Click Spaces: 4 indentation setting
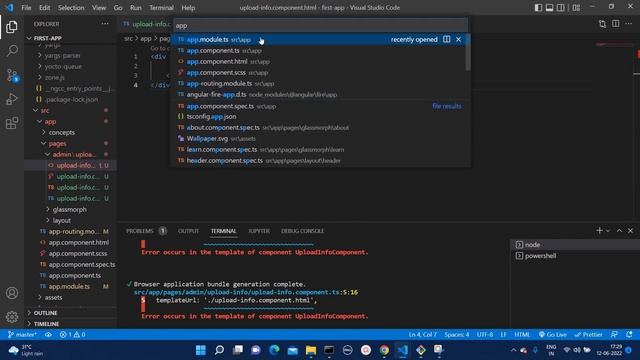The width and height of the screenshot is (640, 360). click(x=456, y=334)
